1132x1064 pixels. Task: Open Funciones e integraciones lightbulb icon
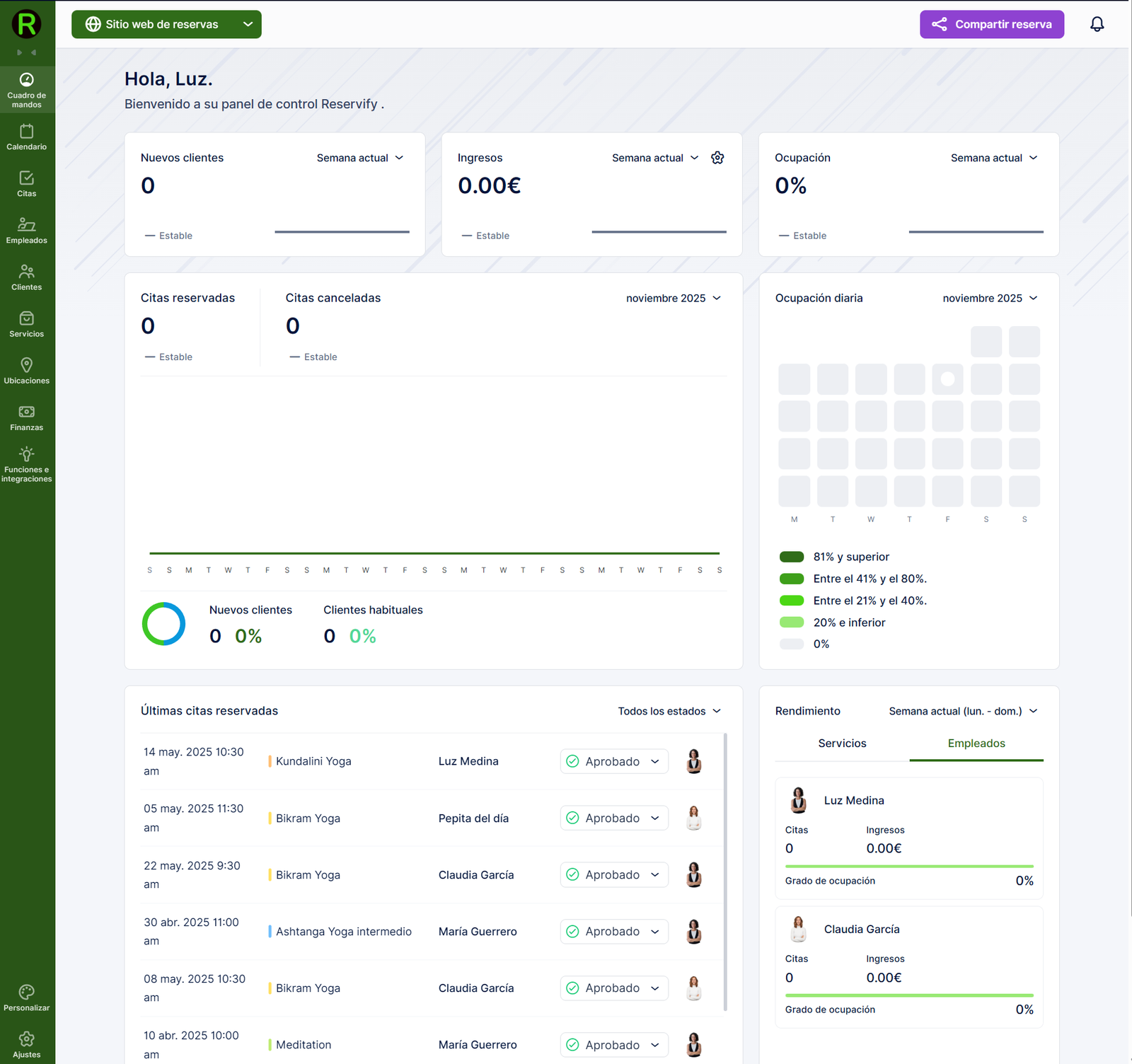(x=27, y=454)
